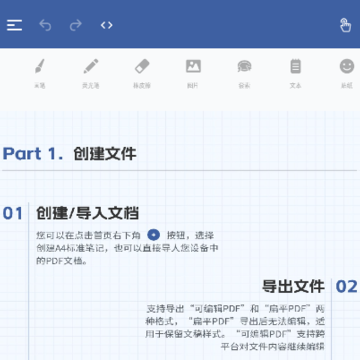Insert a picture with the 图片 icon
This screenshot has width=360, height=360.
click(x=193, y=73)
